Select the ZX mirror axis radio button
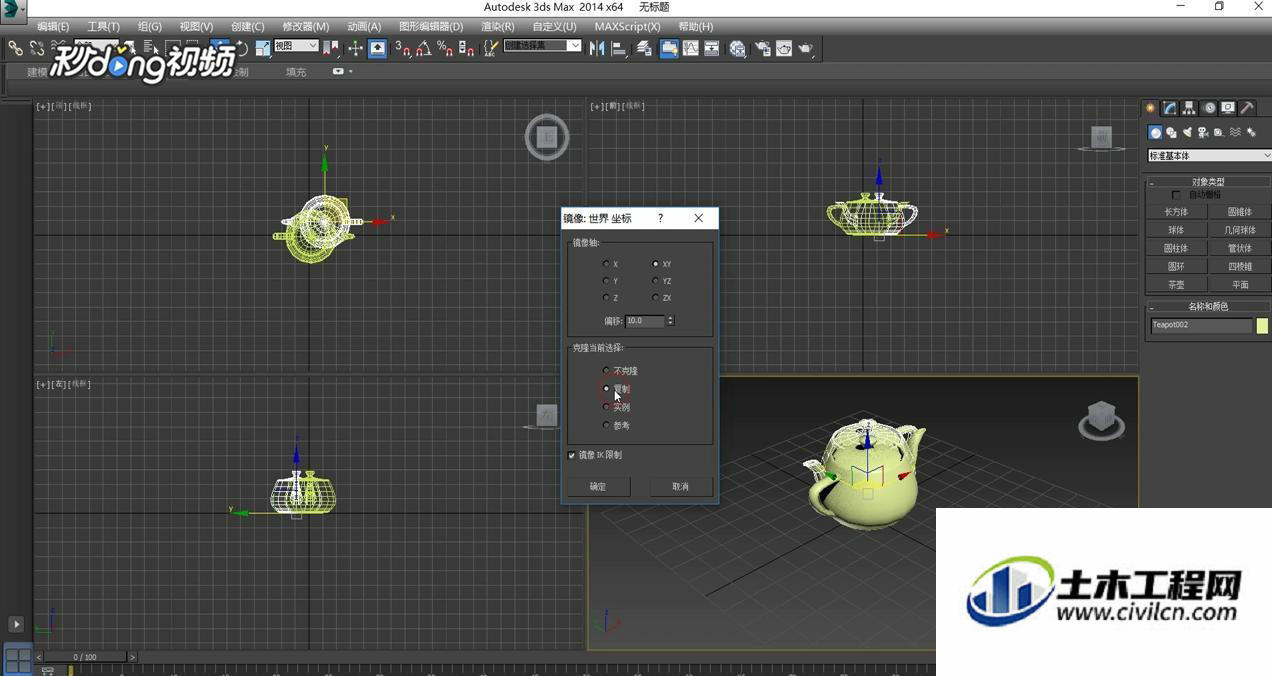Viewport: 1272px width, 676px height. pos(656,298)
